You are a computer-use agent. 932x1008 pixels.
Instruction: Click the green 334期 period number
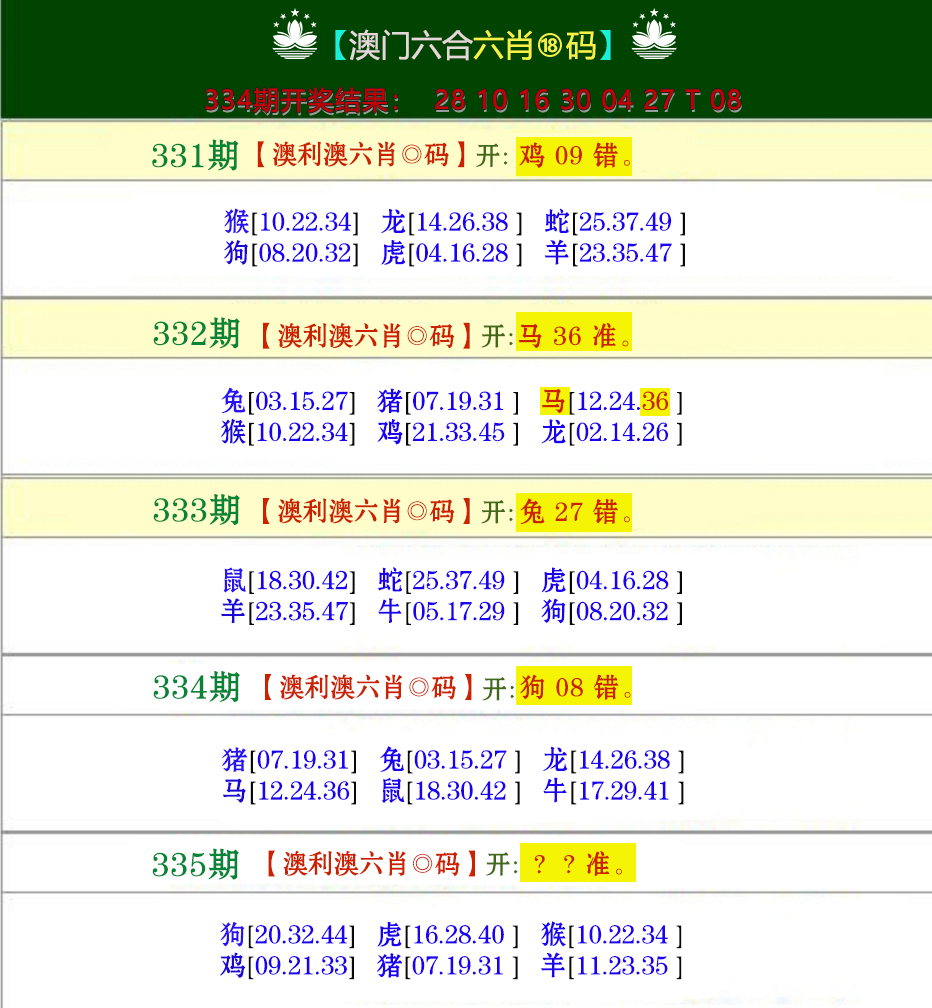(x=196, y=686)
